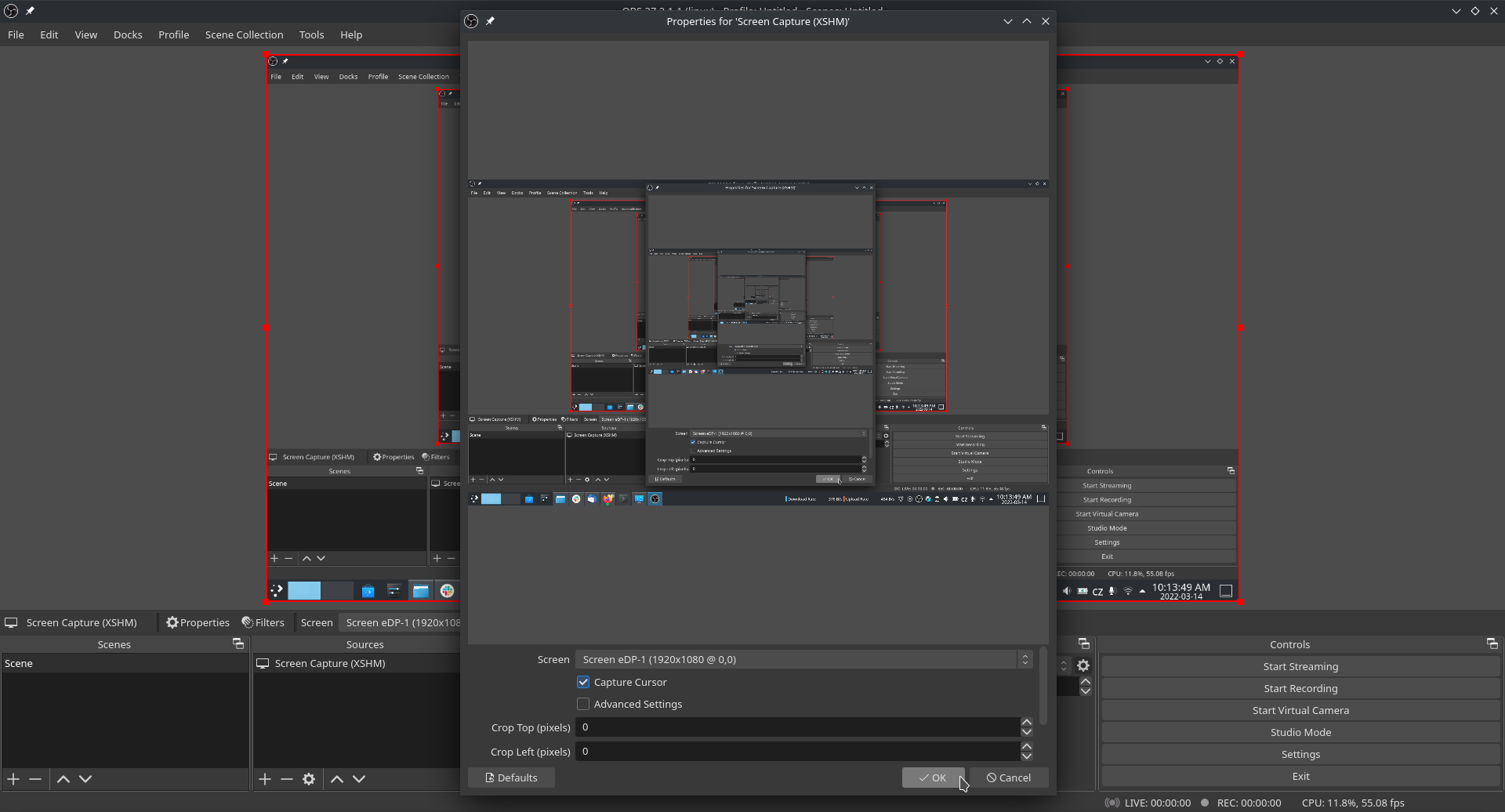This screenshot has width=1505, height=812.
Task: Click the small spinner arrows left of the mixer gear
Action: pyautogui.click(x=1064, y=665)
